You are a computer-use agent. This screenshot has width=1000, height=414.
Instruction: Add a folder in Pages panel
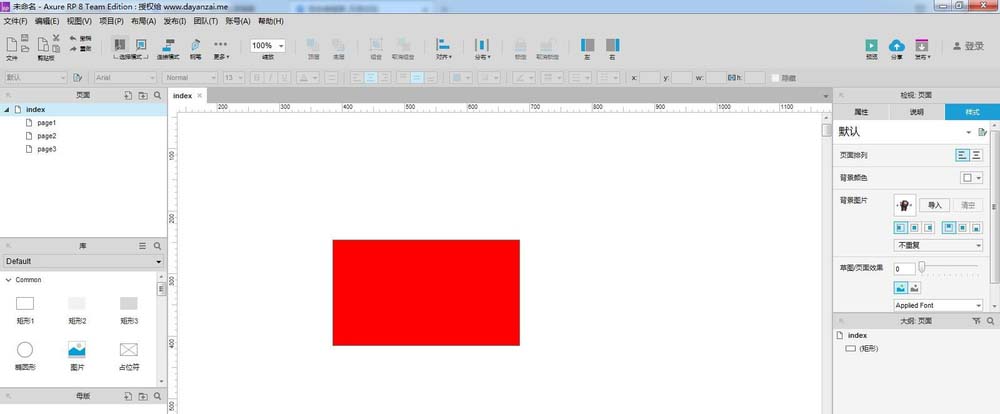click(x=143, y=95)
